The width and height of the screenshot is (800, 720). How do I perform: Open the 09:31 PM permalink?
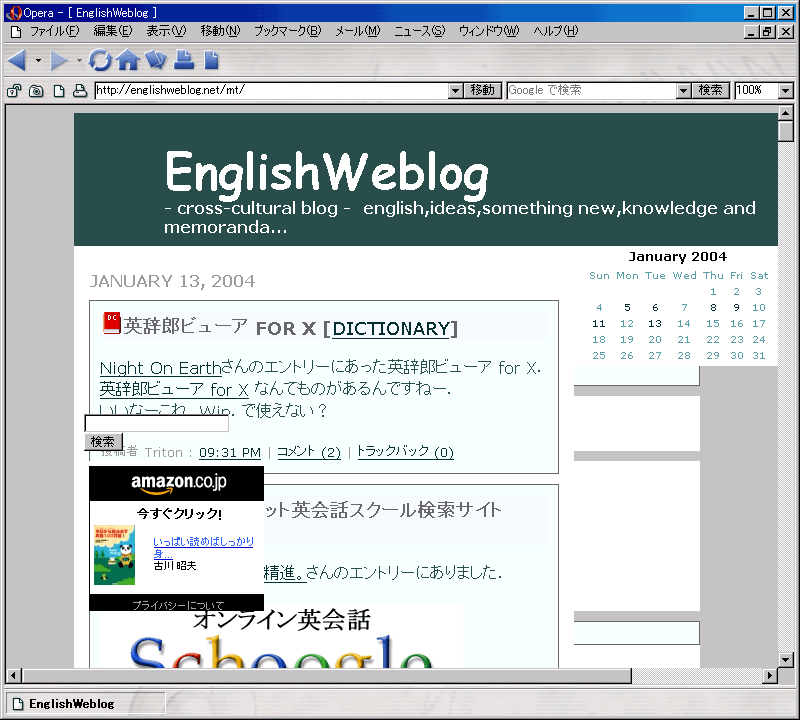[230, 453]
